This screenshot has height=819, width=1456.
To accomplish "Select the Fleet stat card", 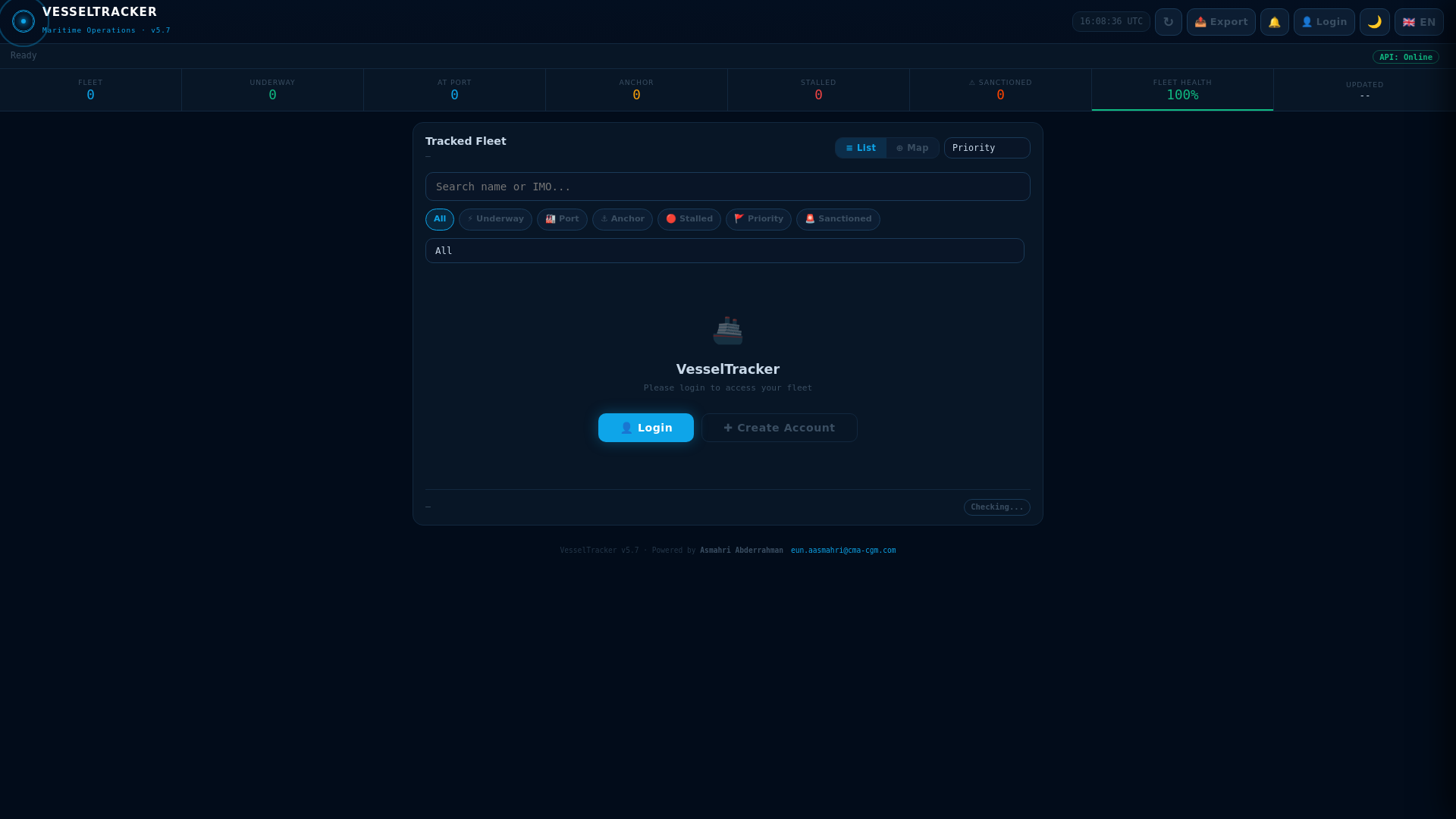I will [x=90, y=90].
